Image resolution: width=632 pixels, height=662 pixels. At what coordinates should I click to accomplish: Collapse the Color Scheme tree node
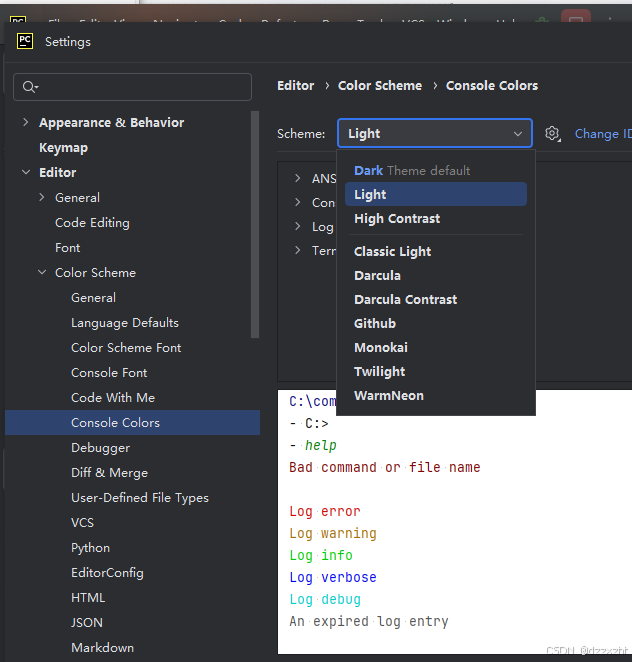coord(42,272)
